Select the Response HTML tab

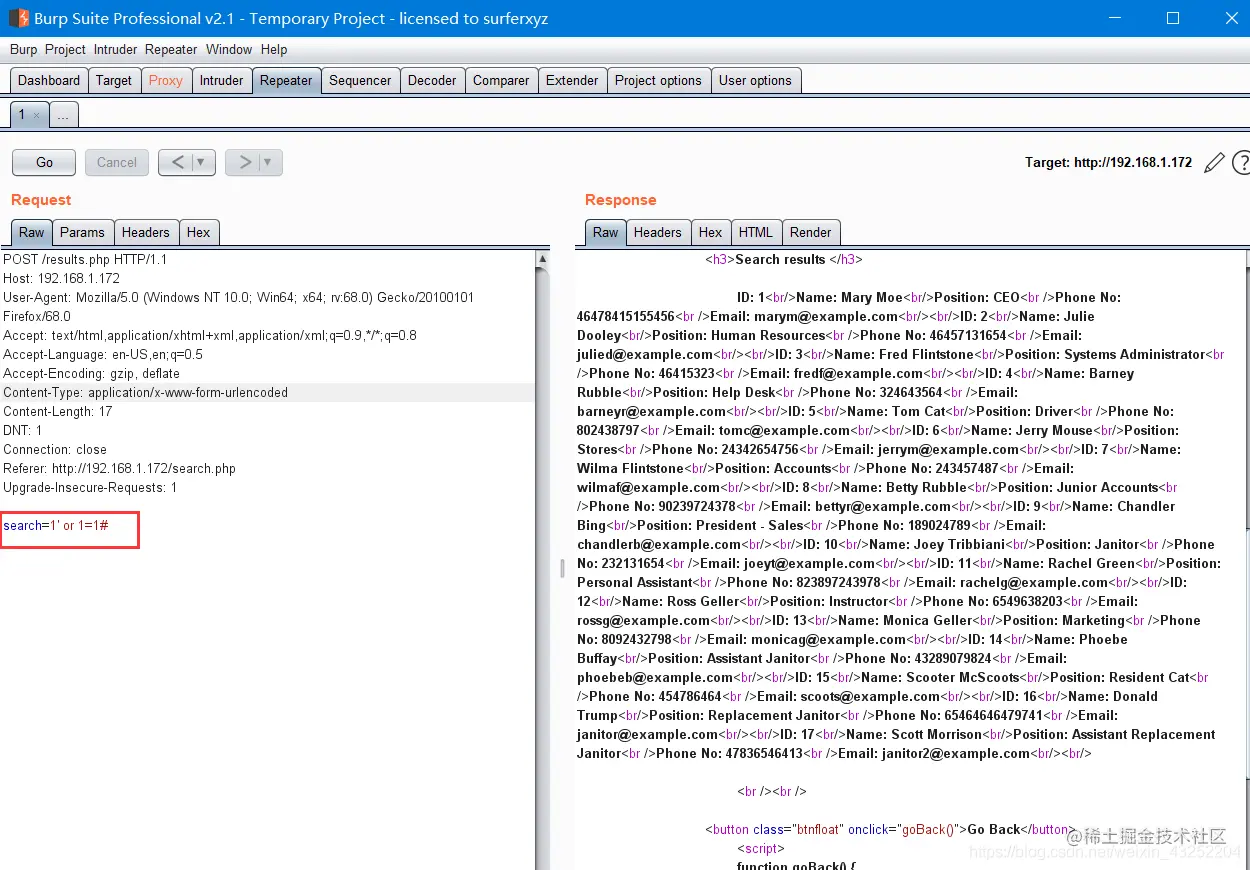pos(756,232)
